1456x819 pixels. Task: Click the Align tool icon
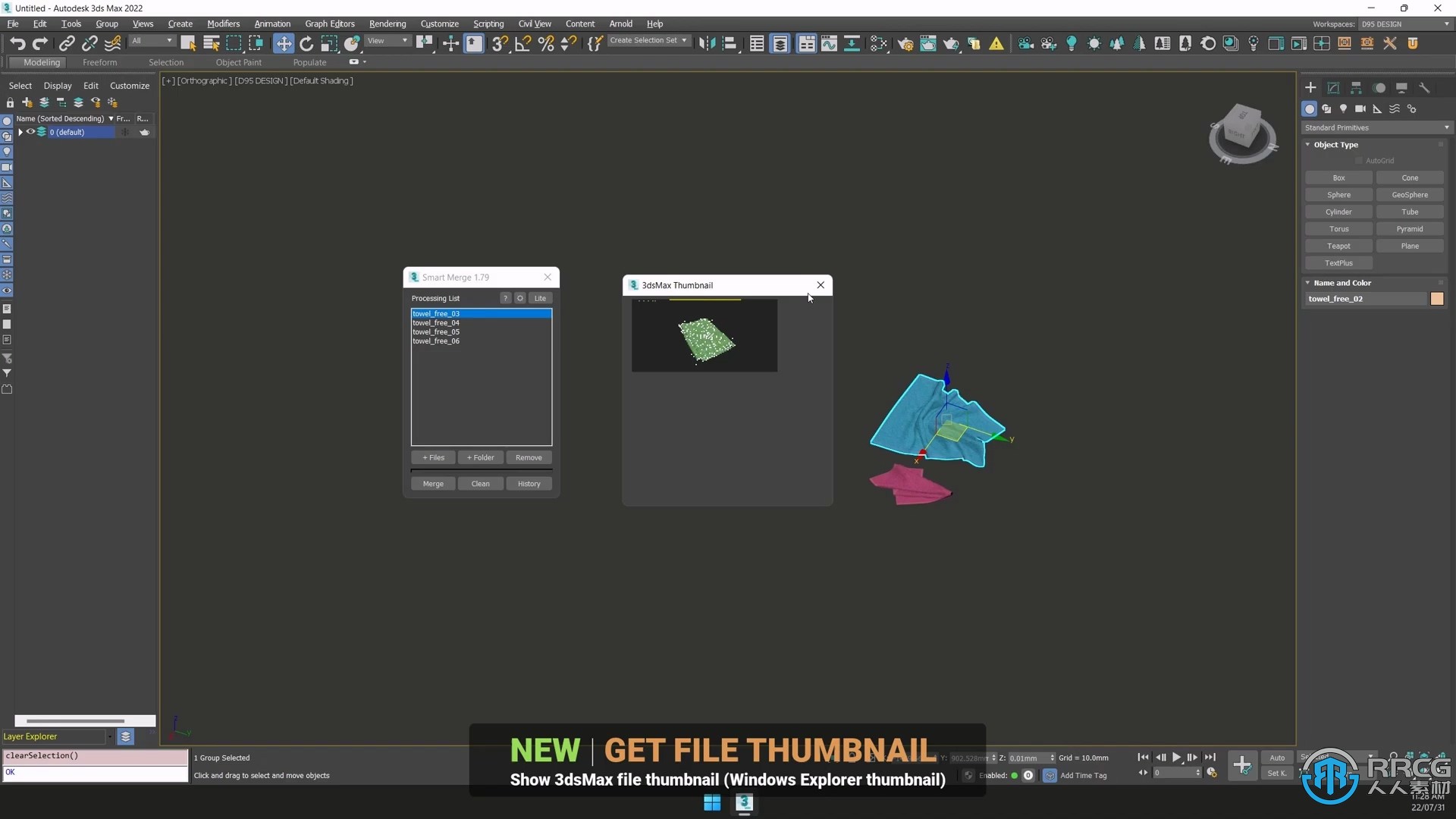coord(730,43)
